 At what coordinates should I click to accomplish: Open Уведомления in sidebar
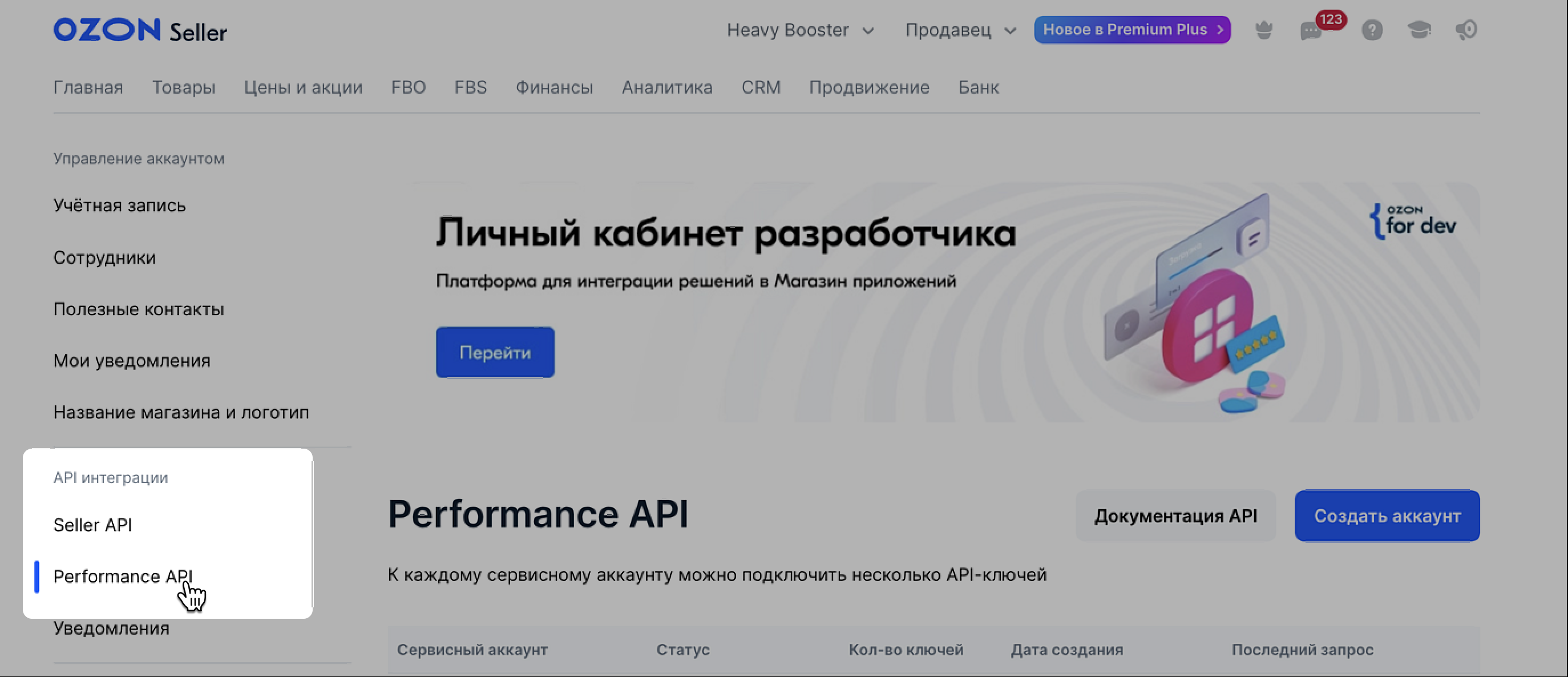111,628
